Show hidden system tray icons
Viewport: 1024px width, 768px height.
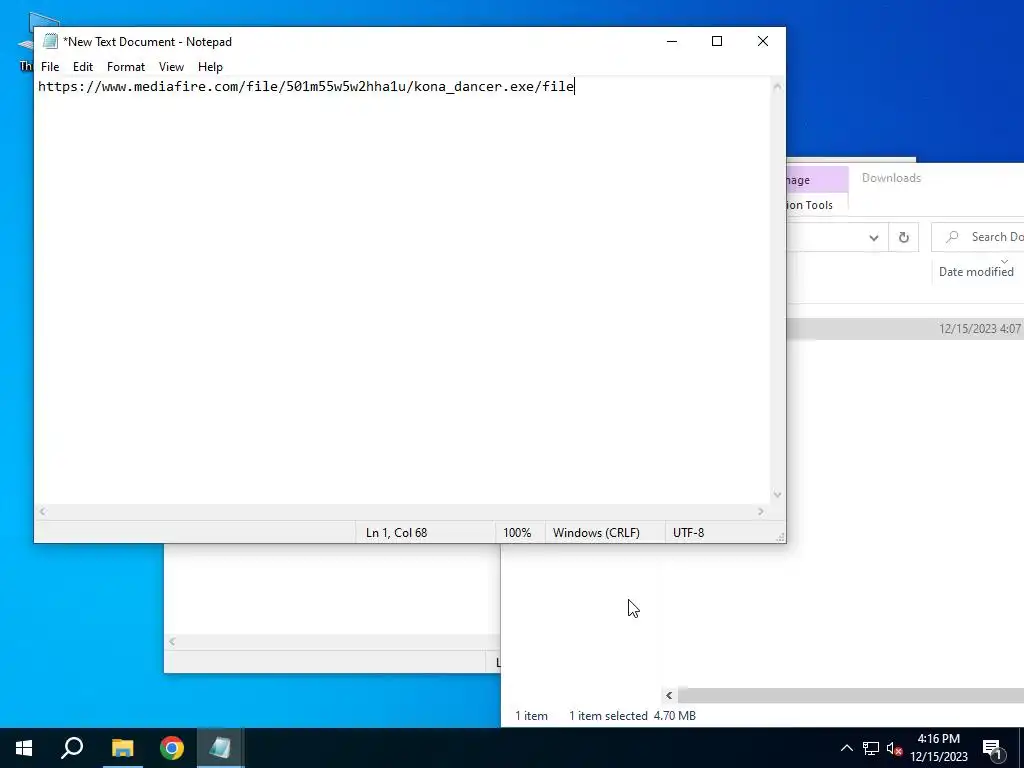click(x=846, y=748)
